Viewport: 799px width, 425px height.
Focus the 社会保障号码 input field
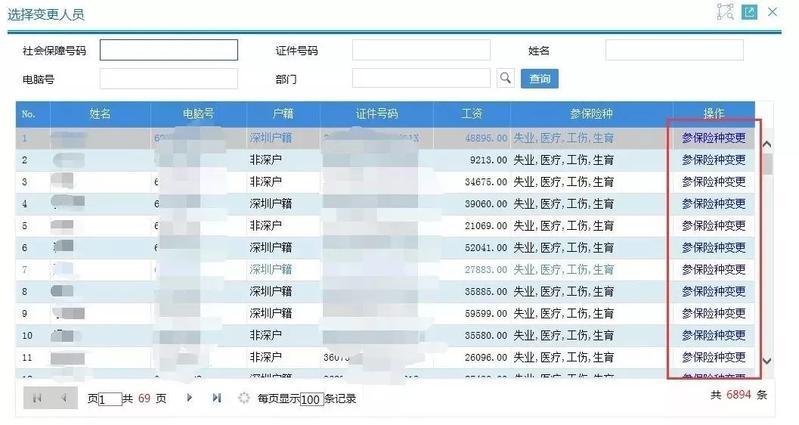click(x=169, y=50)
